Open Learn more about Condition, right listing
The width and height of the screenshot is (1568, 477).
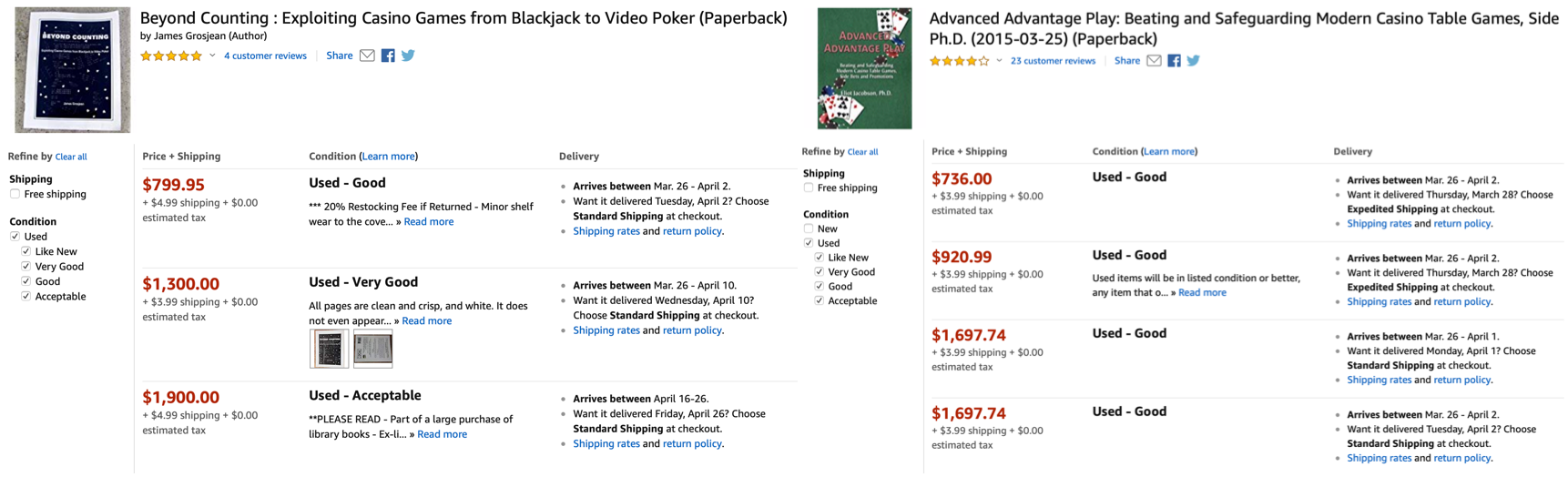point(1170,152)
